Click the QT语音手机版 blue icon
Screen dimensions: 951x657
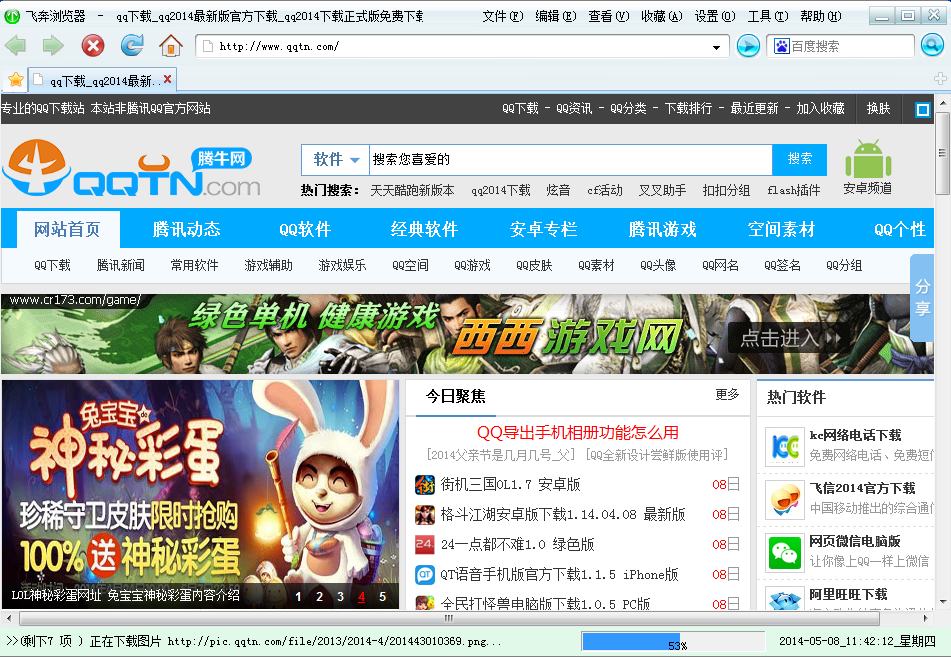[425, 574]
